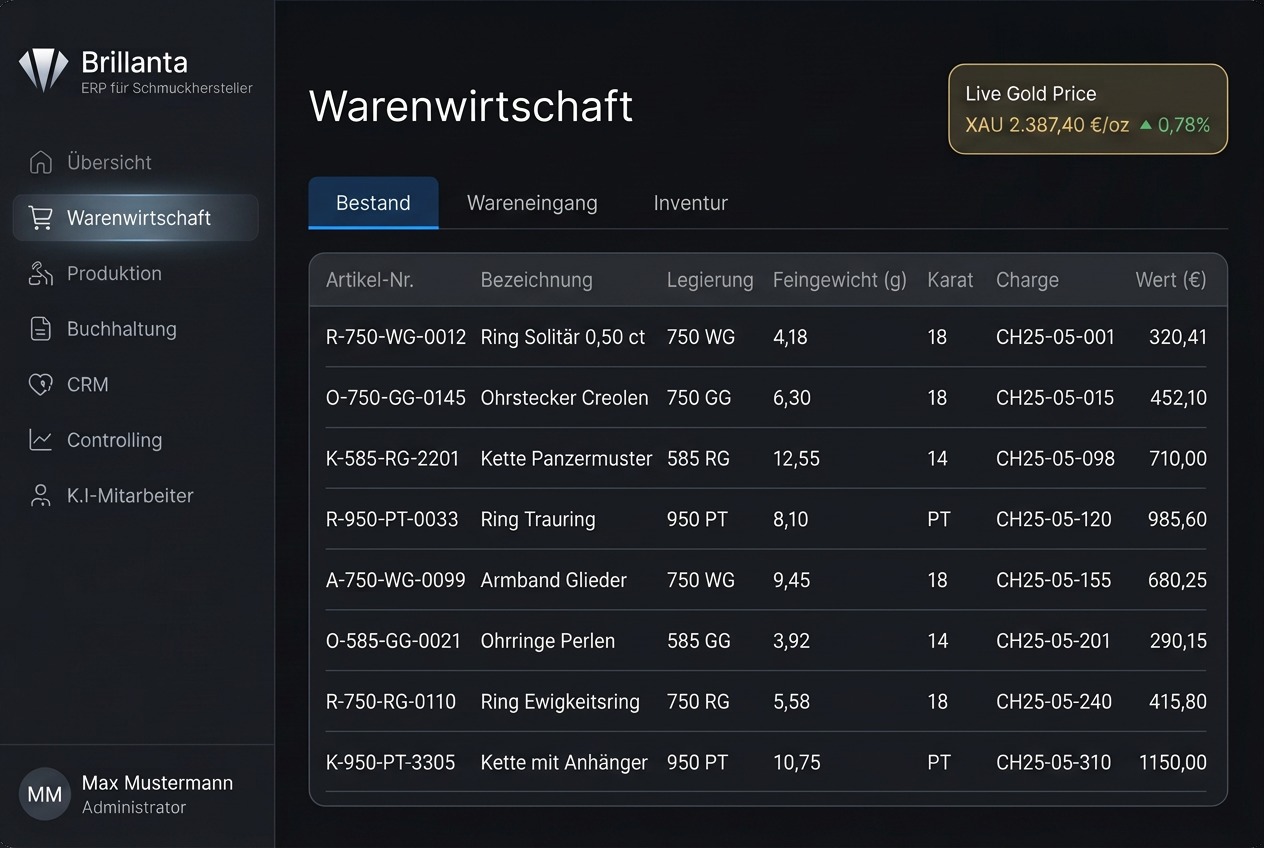Click Max Mustermann profile name
Image resolution: width=1264 pixels, height=848 pixels.
pos(157,783)
